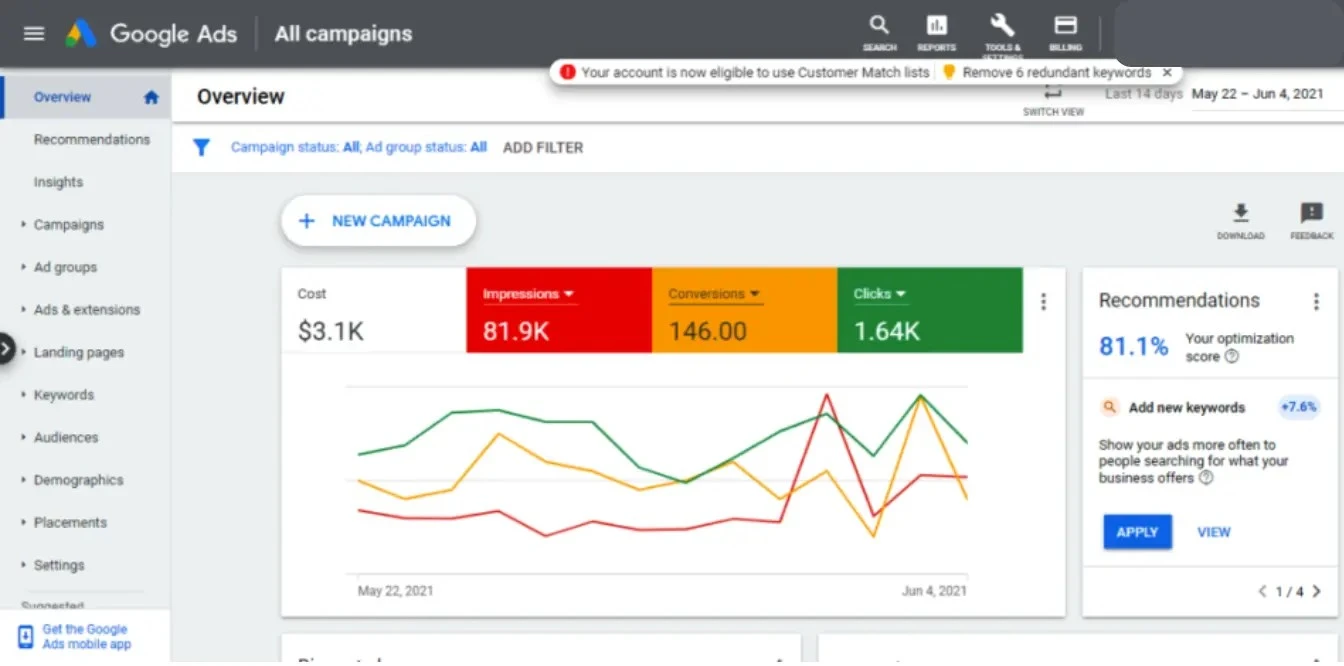1344x666 pixels.
Task: Open the Ad groups section
Action: coord(66,267)
